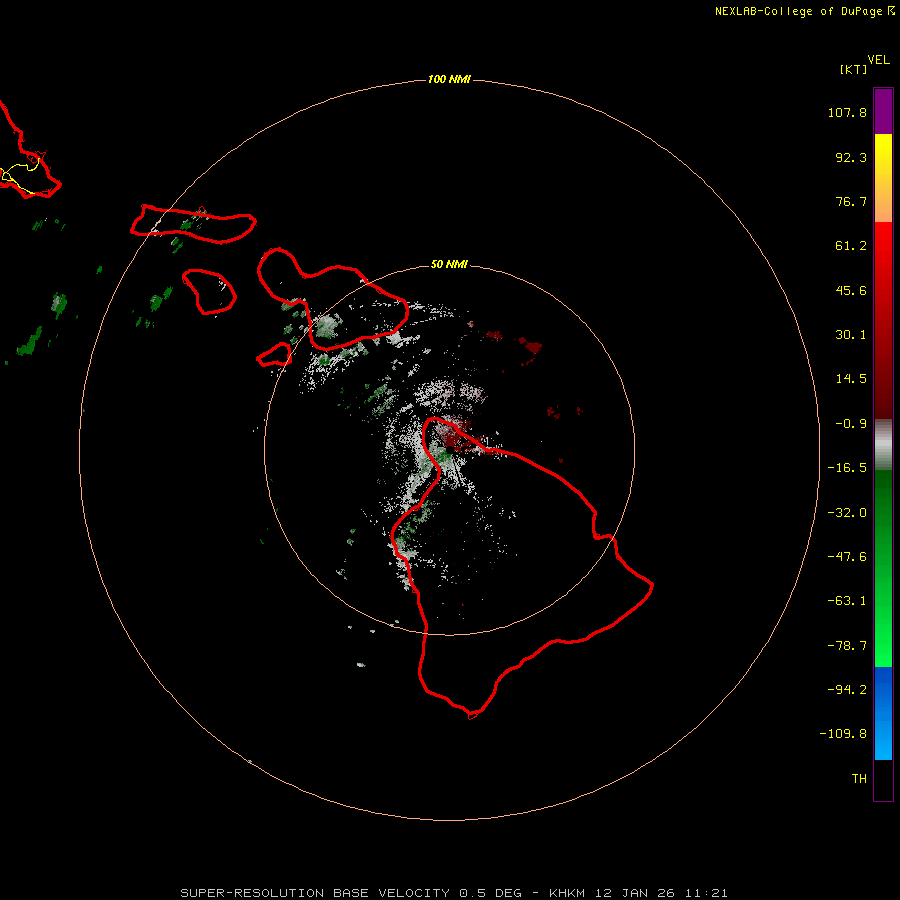900x900 pixels.
Task: Click the 14.5 legend value
Action: point(851,379)
